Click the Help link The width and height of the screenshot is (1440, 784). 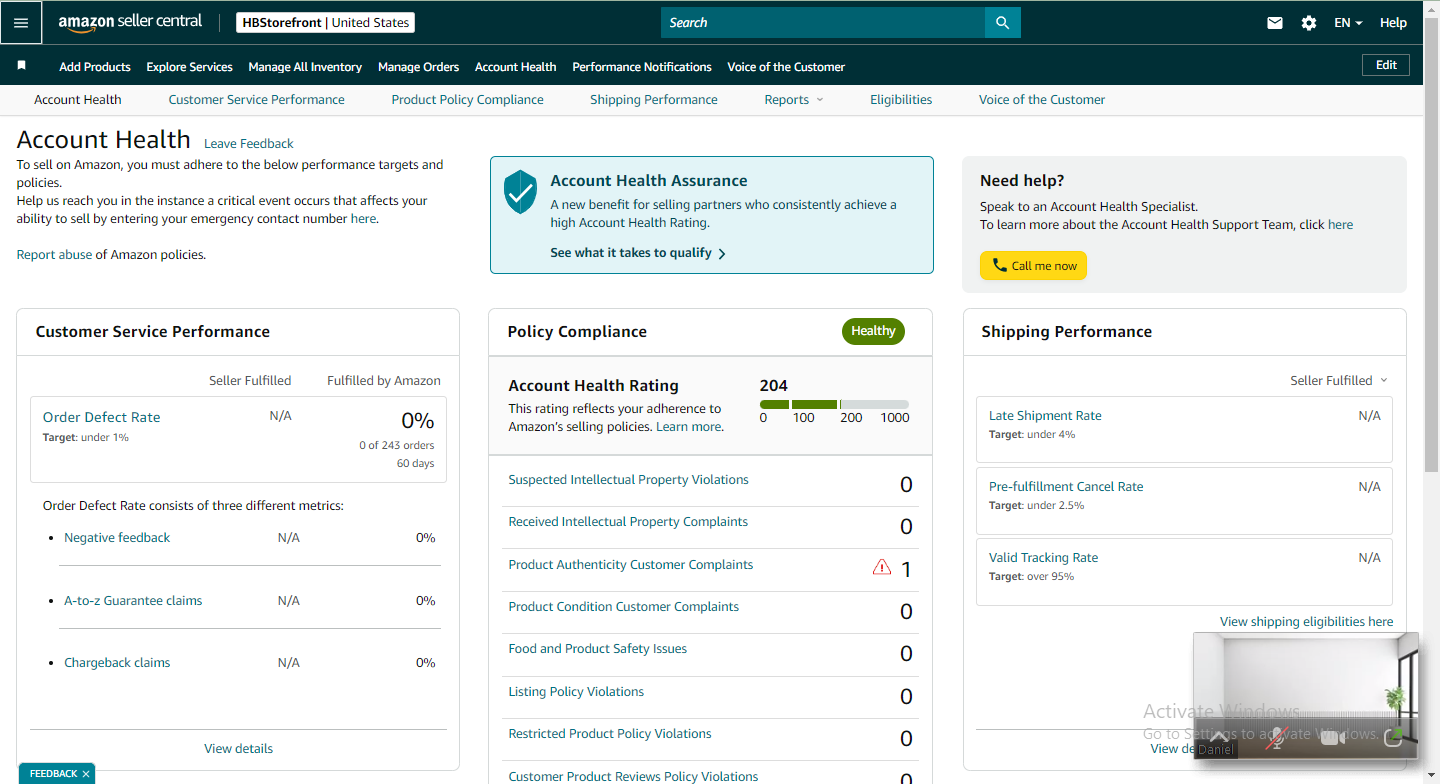coord(1393,23)
